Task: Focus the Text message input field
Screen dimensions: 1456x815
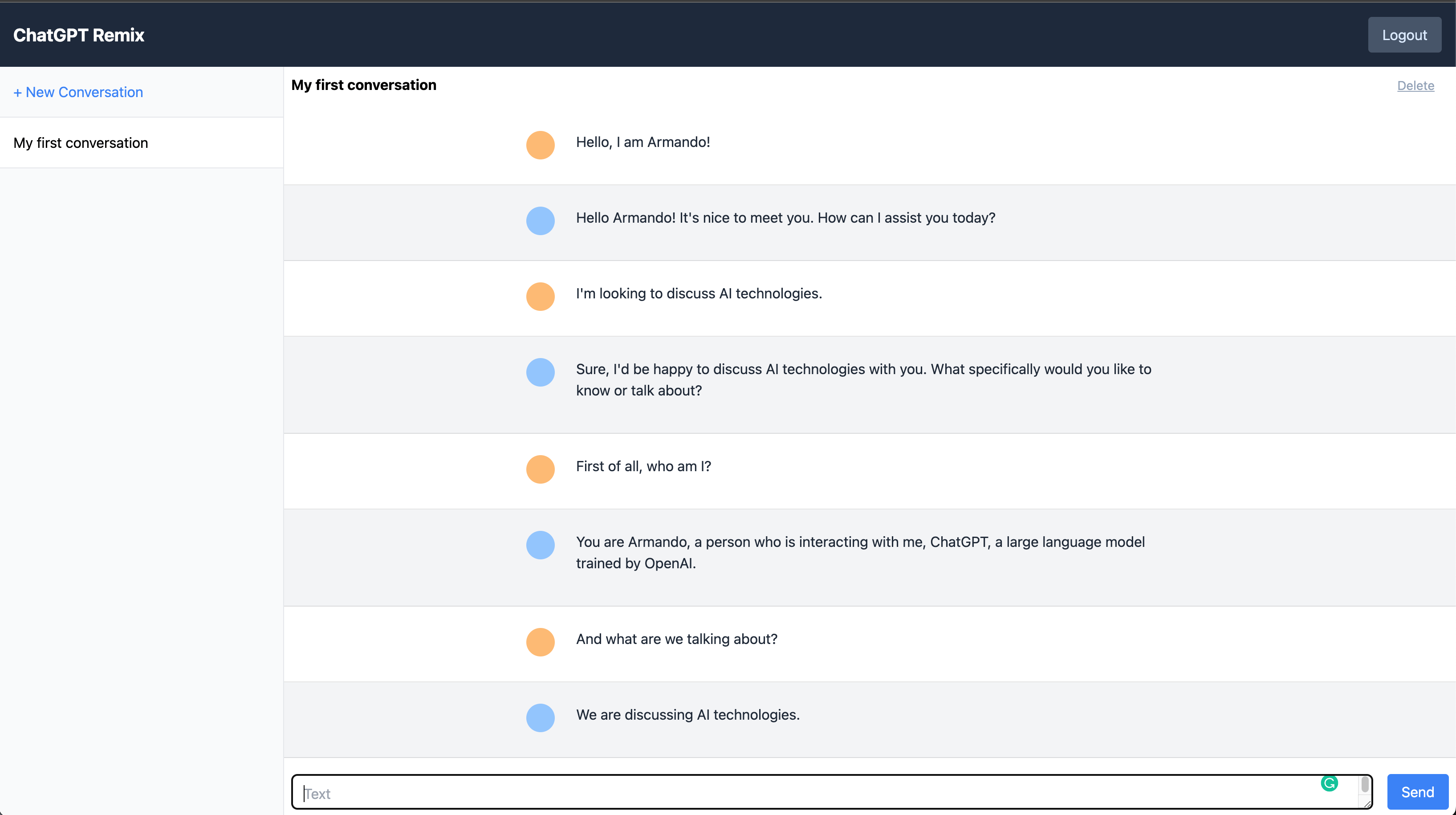Action: coord(791,792)
